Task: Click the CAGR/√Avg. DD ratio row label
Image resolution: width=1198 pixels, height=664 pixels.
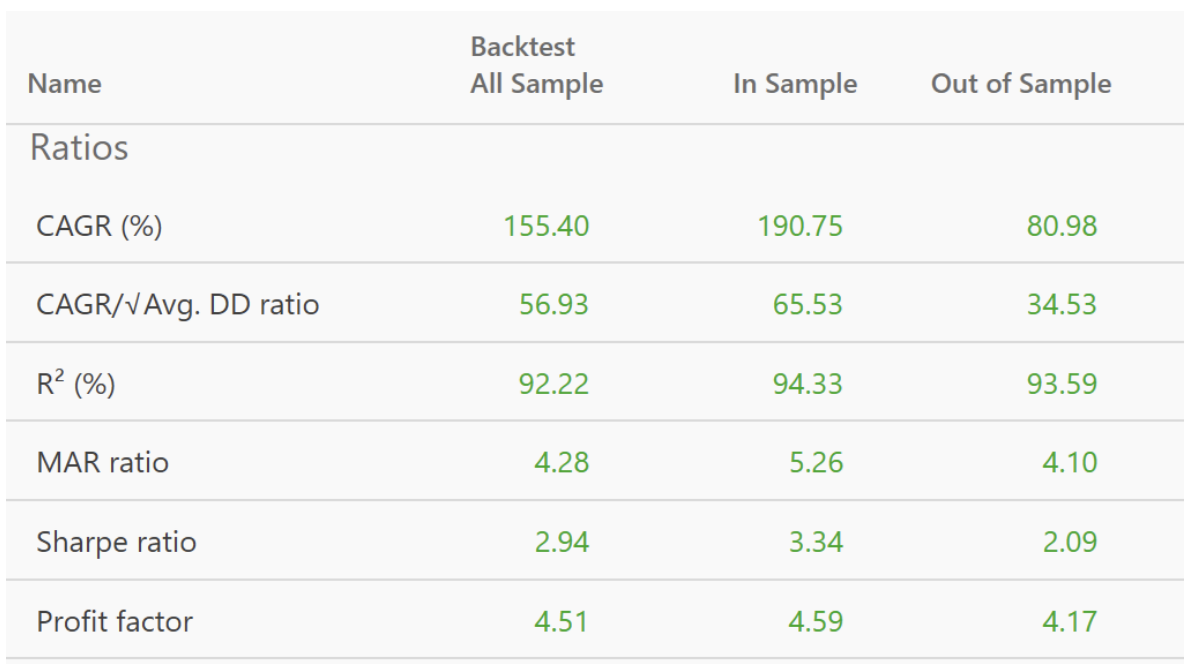Action: [x=178, y=305]
